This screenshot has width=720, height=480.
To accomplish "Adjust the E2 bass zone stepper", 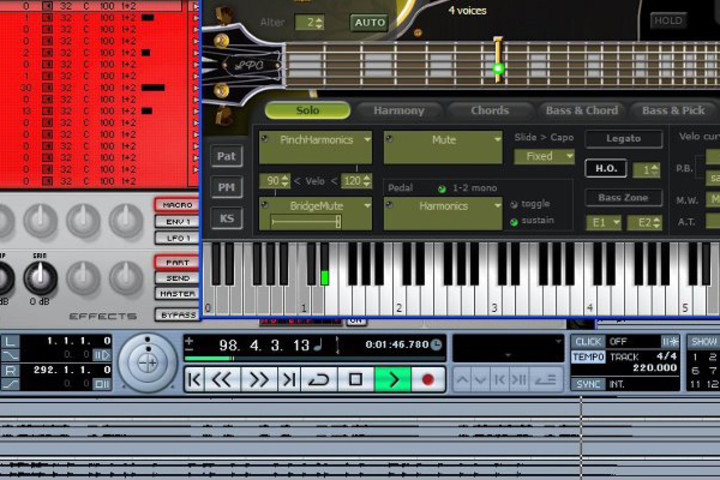I will pyautogui.click(x=657, y=223).
